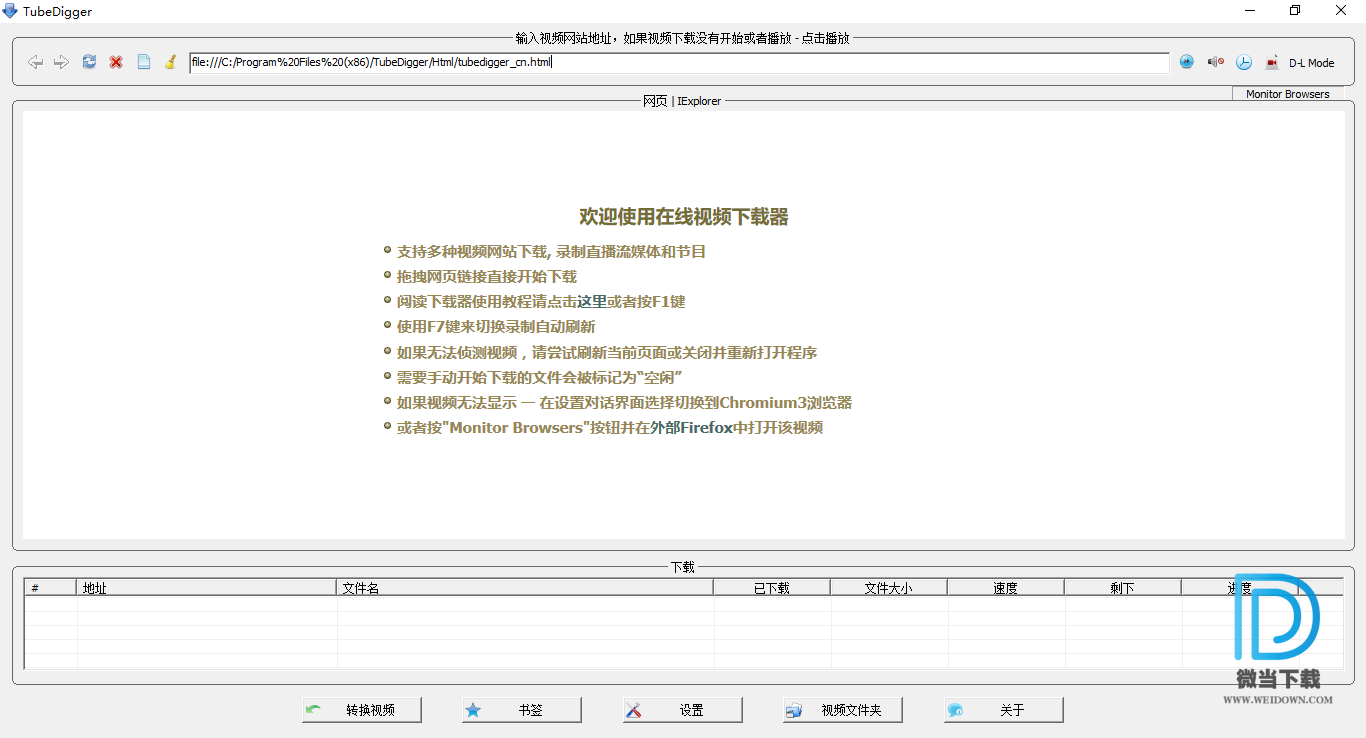This screenshot has width=1366, height=738.
Task: Switch the D-L Mode button
Action: pyautogui.click(x=1311, y=62)
